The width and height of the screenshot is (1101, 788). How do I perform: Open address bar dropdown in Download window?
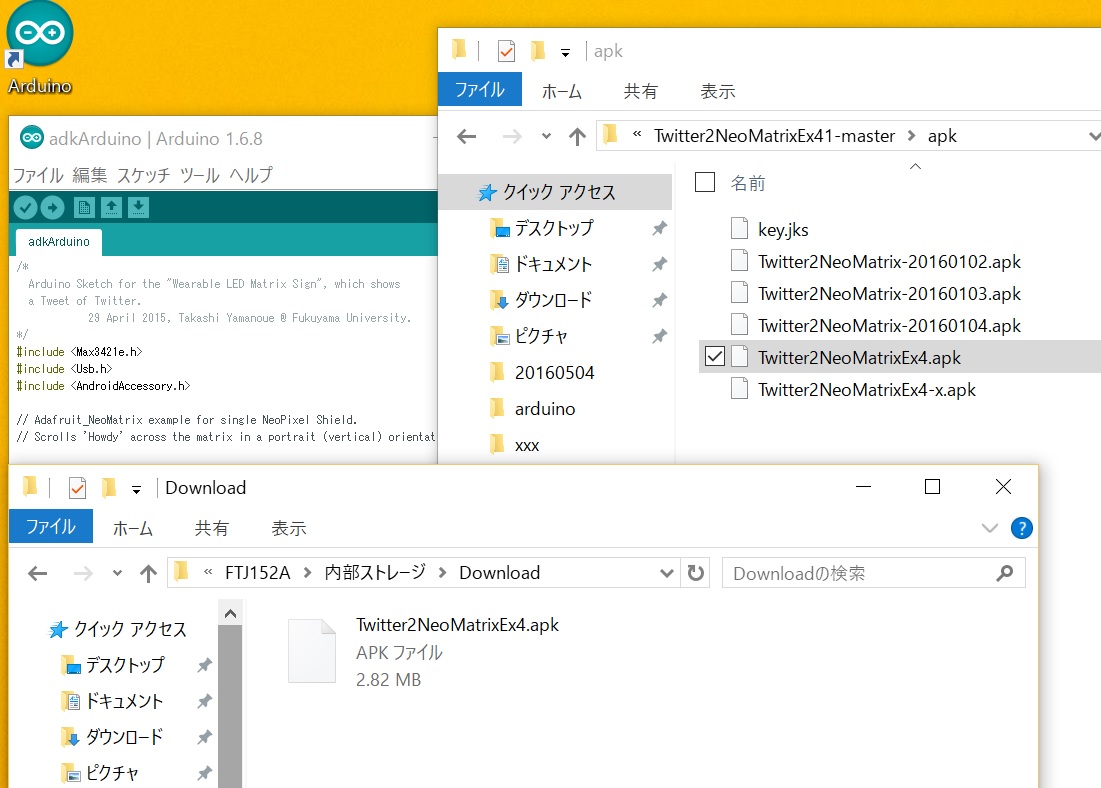667,573
